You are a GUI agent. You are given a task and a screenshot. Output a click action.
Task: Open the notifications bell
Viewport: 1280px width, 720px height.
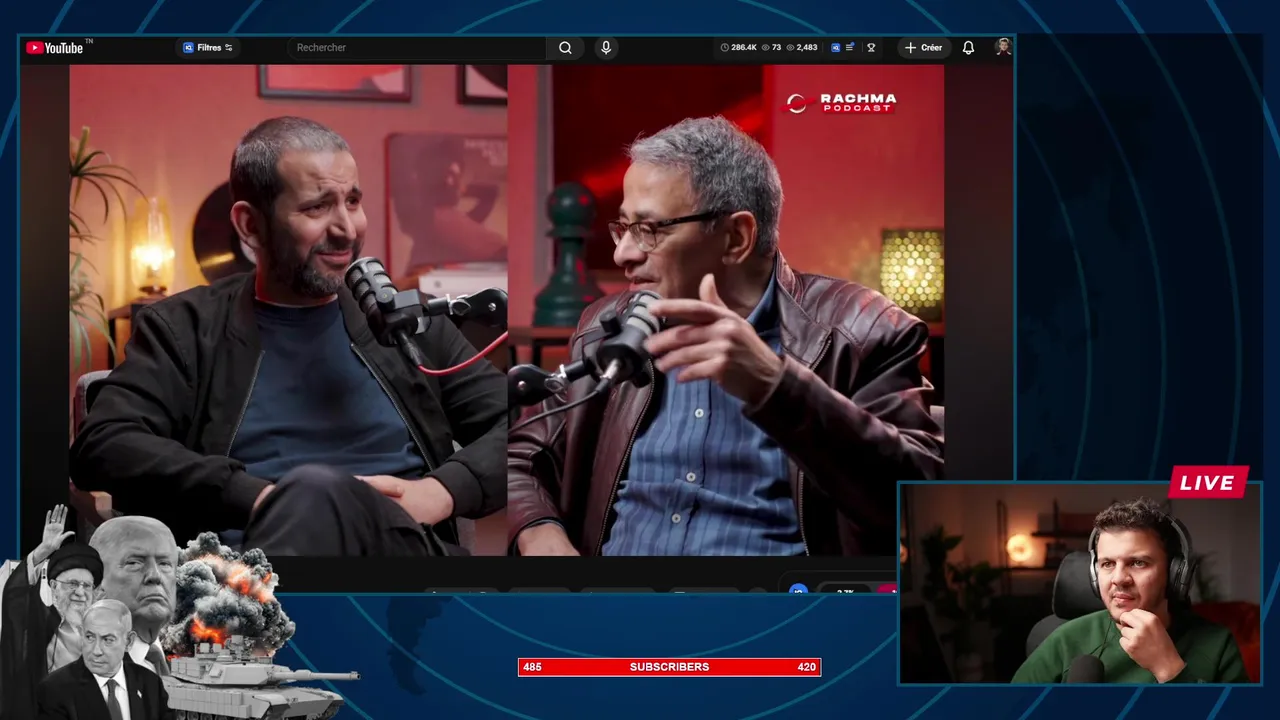point(968,47)
